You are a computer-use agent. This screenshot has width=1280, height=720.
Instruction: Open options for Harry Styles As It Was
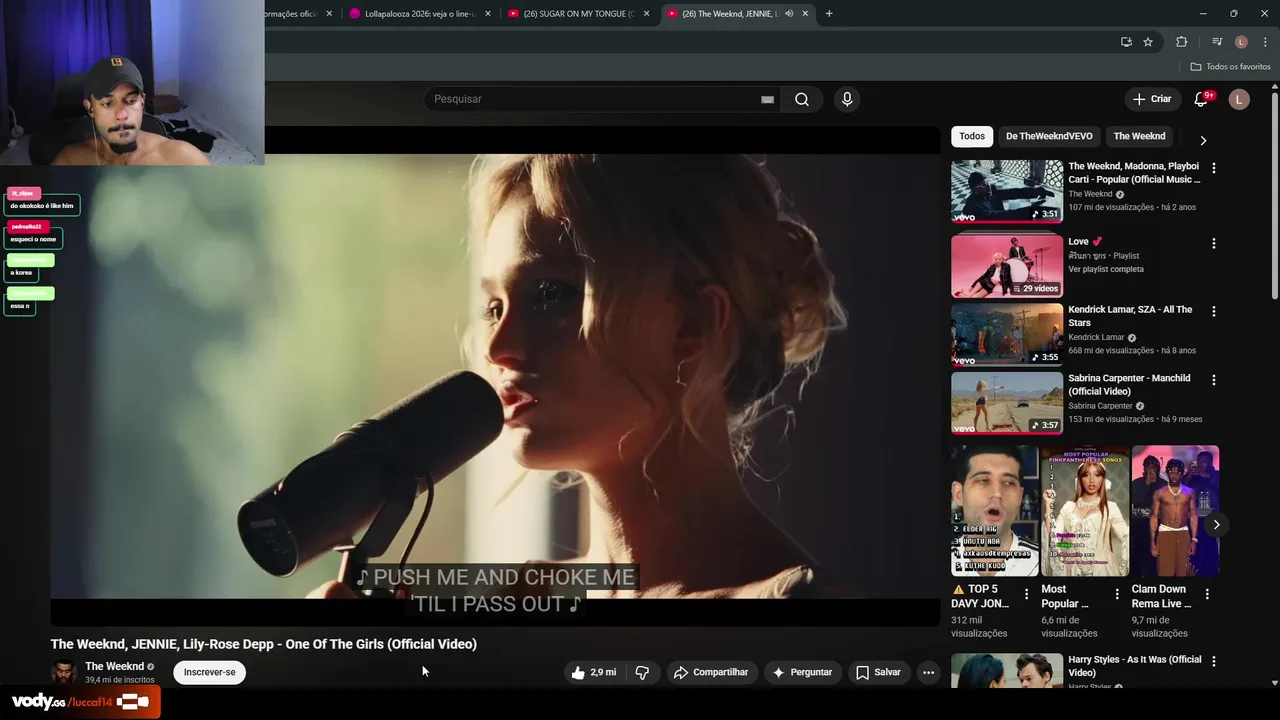pyautogui.click(x=1214, y=661)
